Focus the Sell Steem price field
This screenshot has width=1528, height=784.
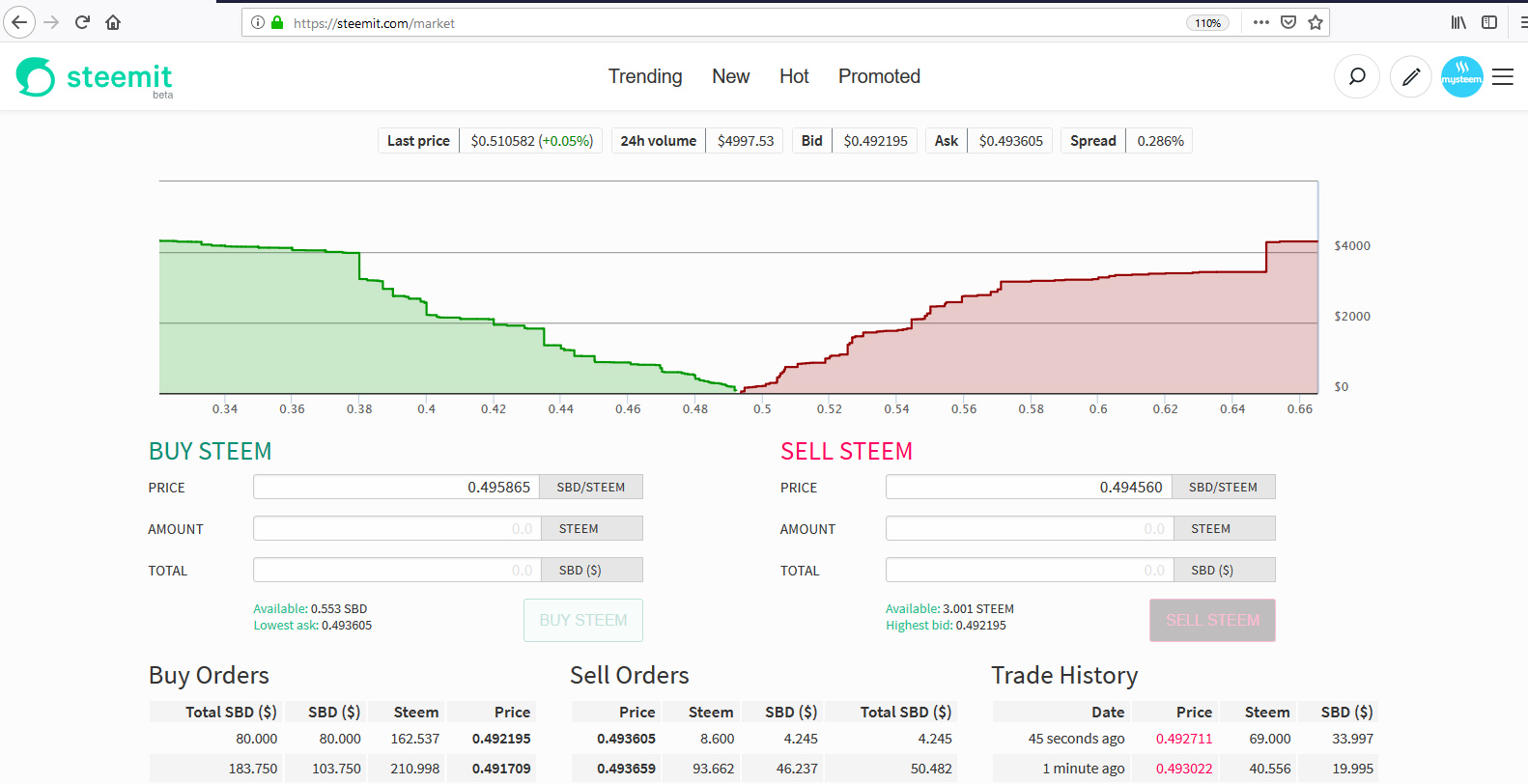(1029, 488)
